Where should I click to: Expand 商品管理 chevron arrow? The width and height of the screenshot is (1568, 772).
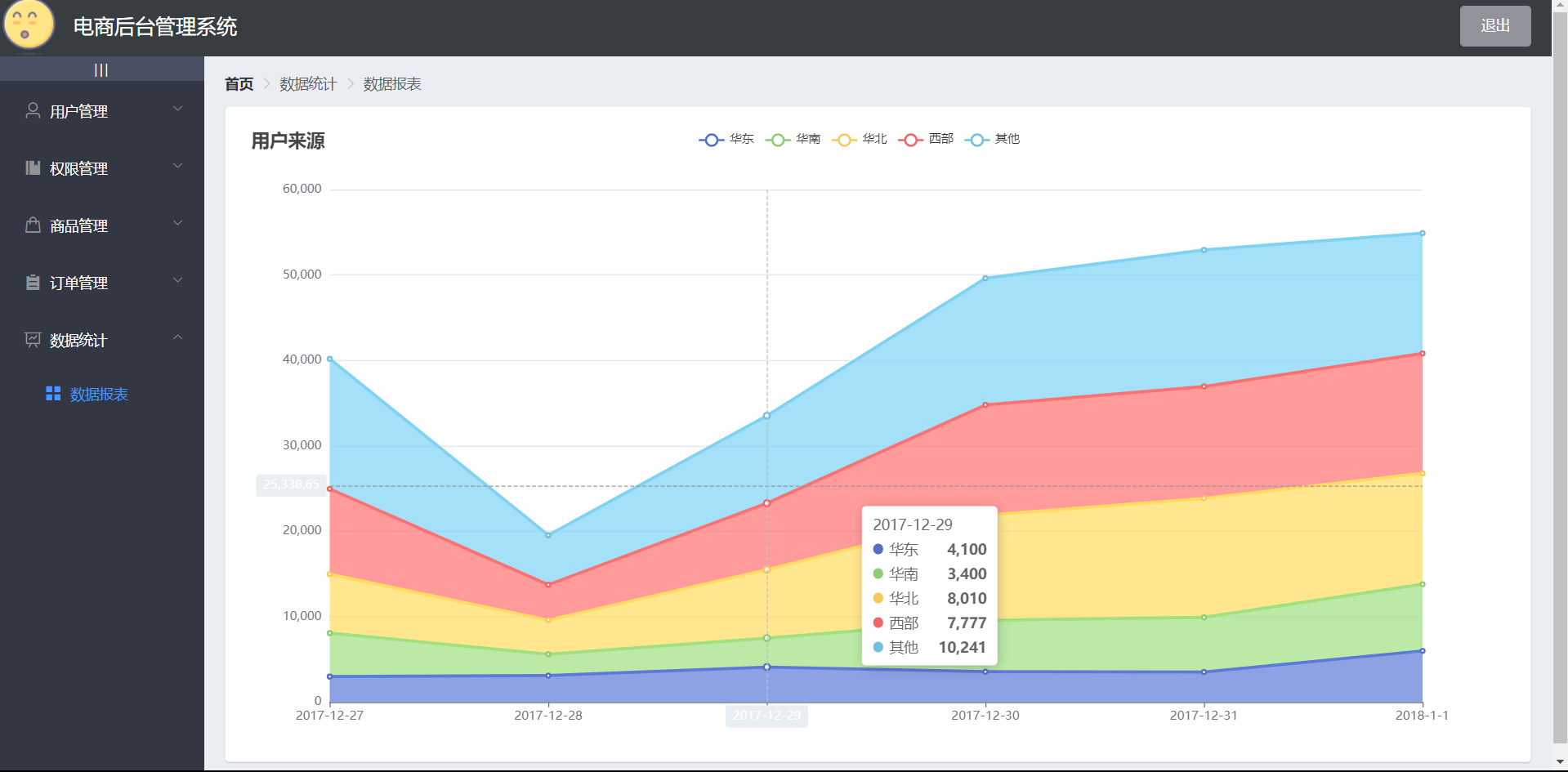(x=177, y=223)
